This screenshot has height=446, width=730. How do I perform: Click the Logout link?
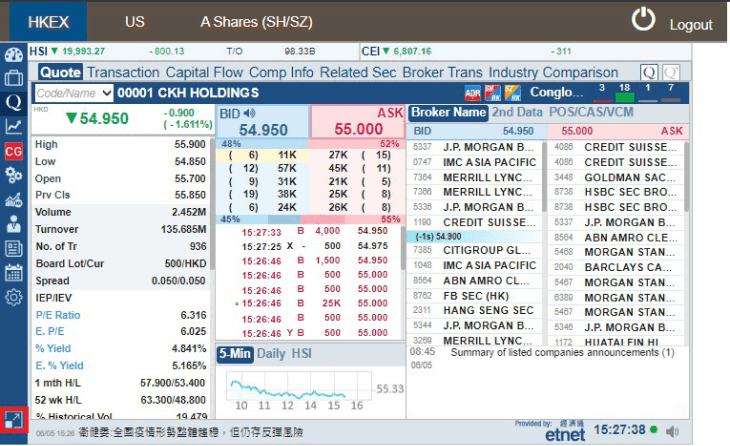[x=691, y=25]
